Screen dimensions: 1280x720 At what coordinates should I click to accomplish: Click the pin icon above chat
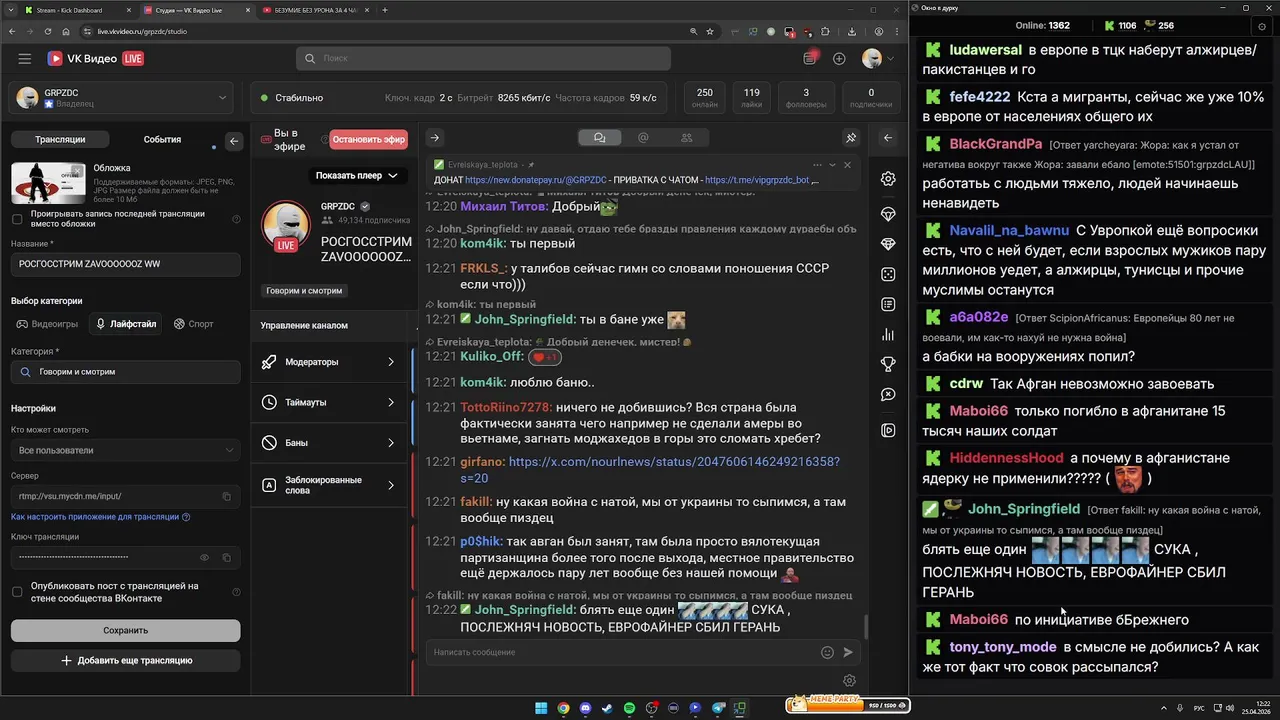pyautogui.click(x=851, y=138)
